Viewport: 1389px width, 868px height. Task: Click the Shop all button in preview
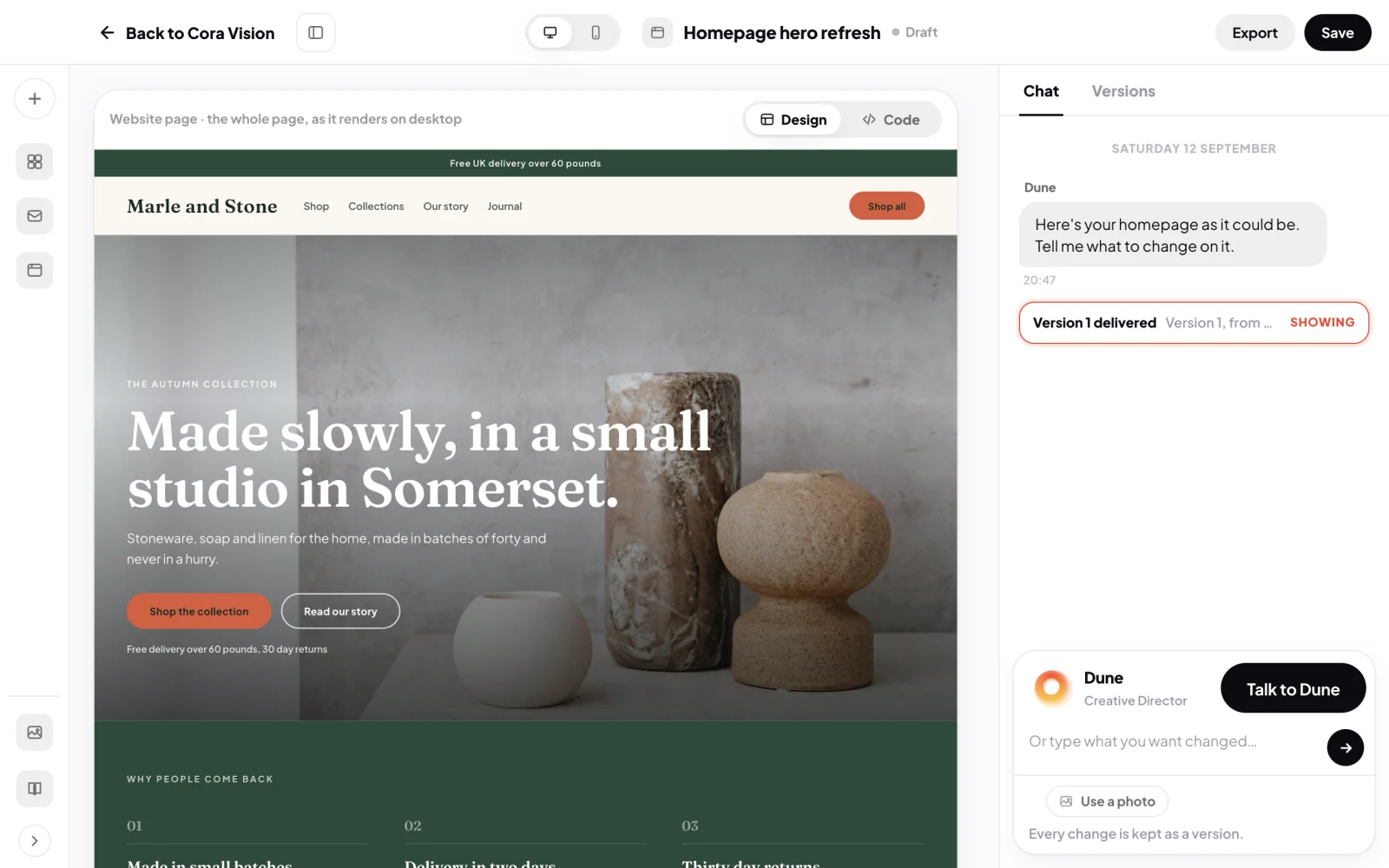coord(886,206)
